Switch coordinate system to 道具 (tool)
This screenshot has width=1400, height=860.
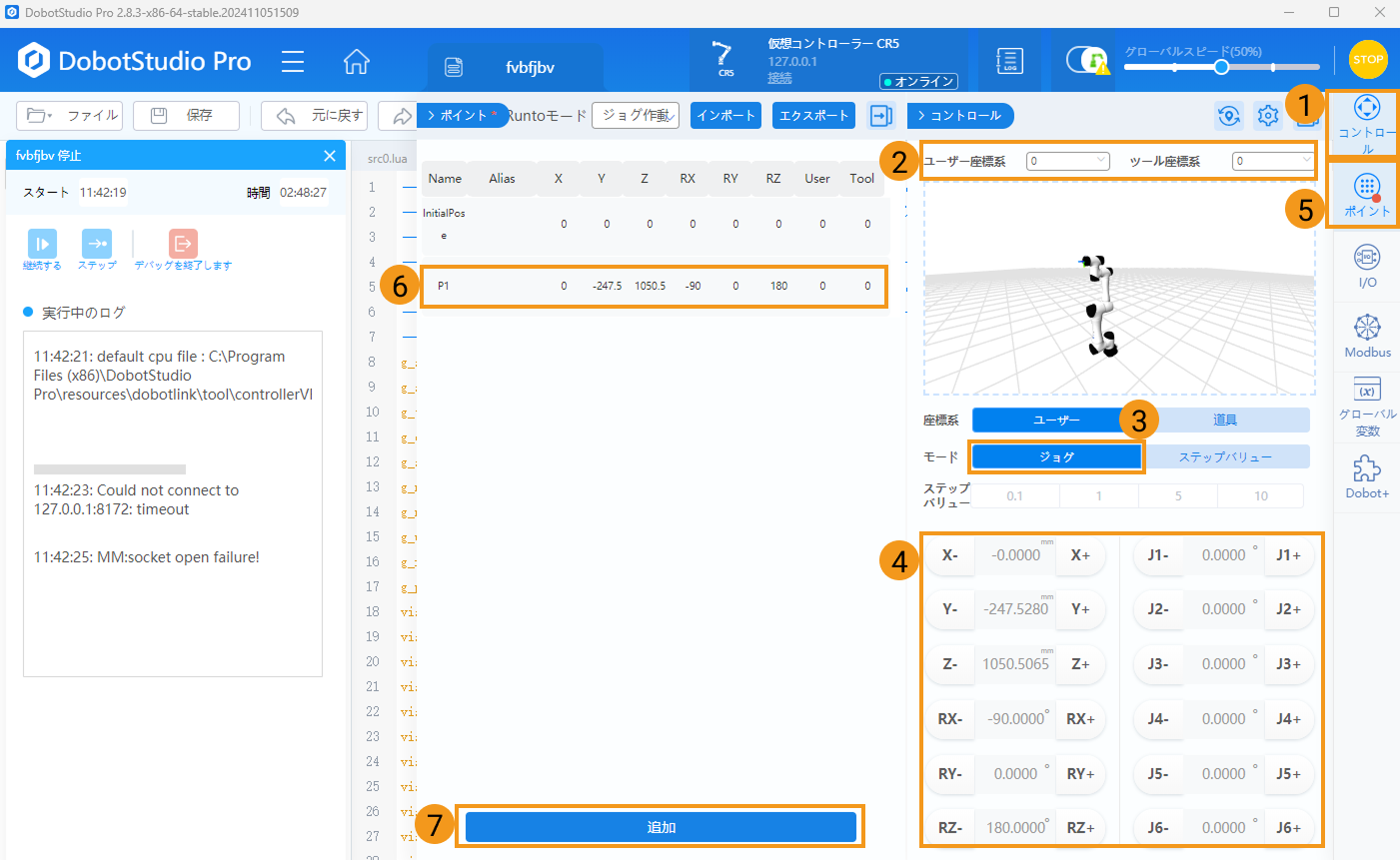tap(1225, 421)
